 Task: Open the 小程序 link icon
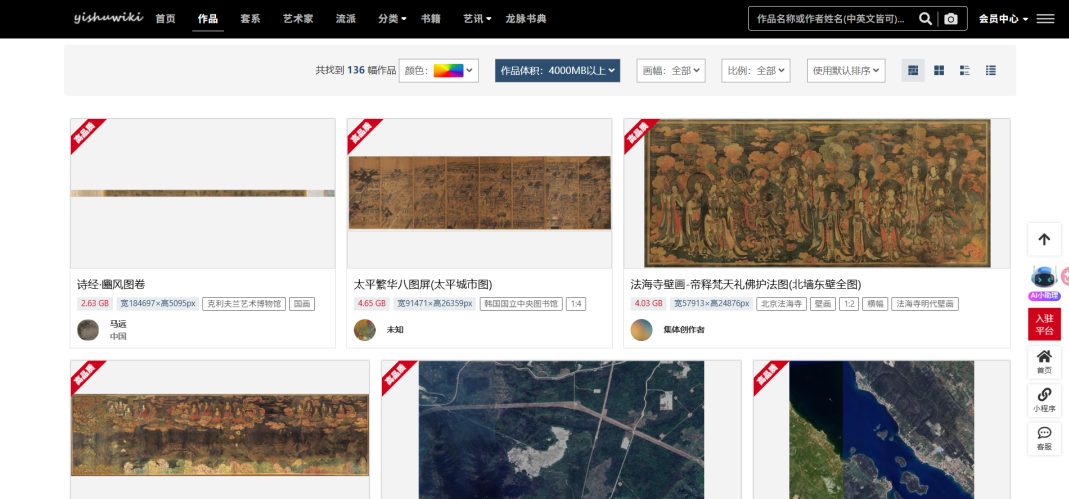coord(1044,400)
